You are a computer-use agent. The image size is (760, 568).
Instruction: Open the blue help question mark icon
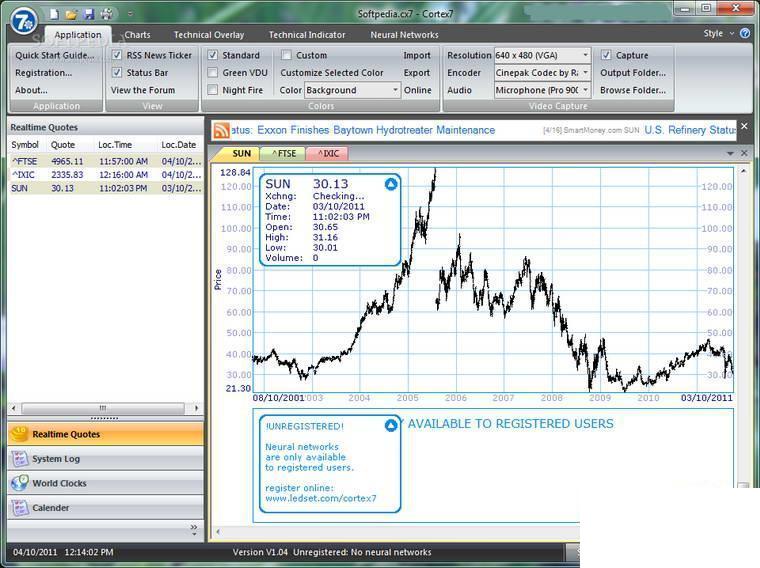click(x=745, y=33)
